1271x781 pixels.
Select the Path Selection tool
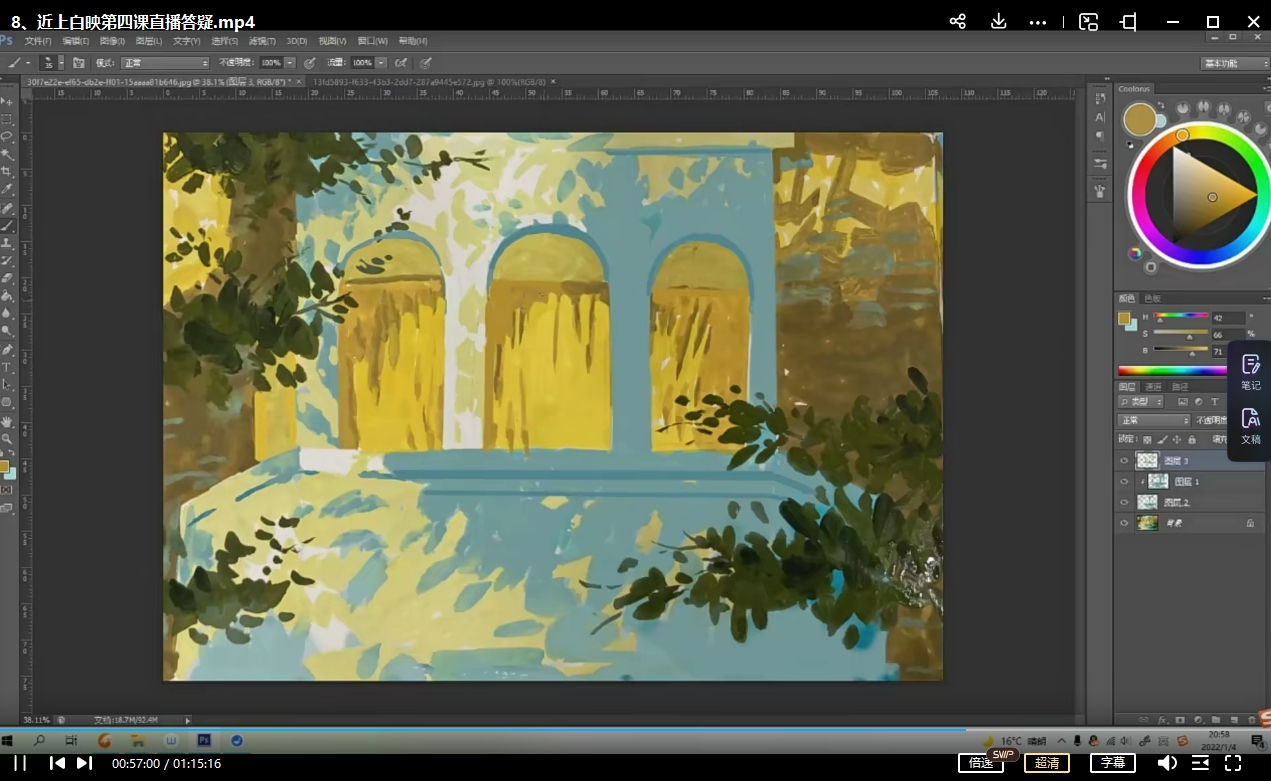click(x=7, y=385)
